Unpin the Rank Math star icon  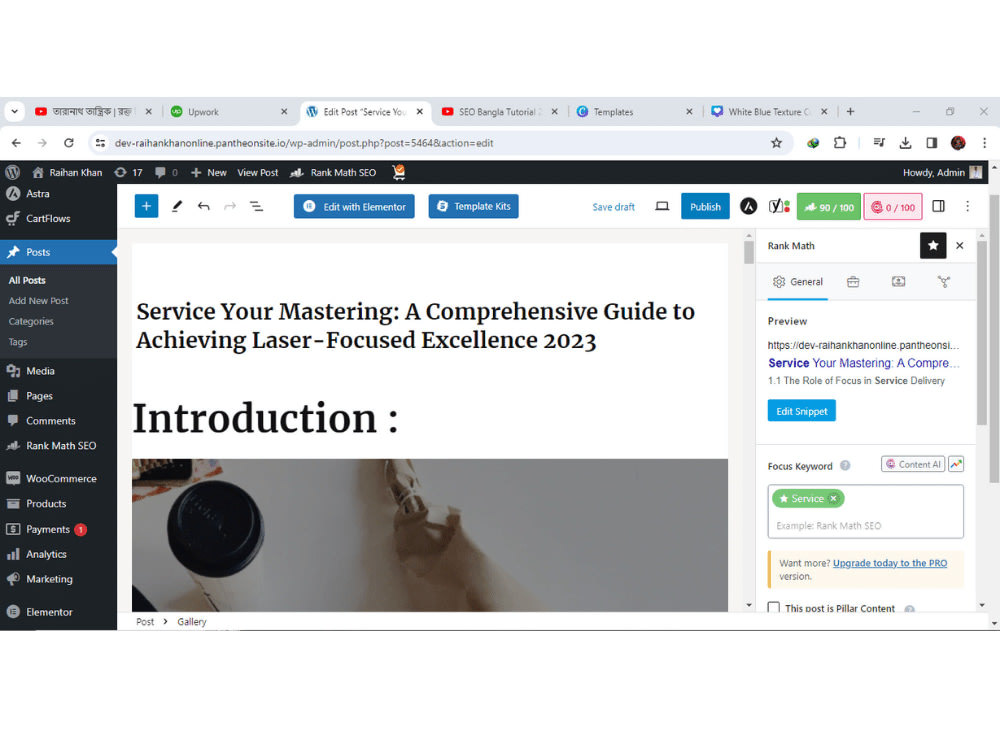tap(932, 246)
